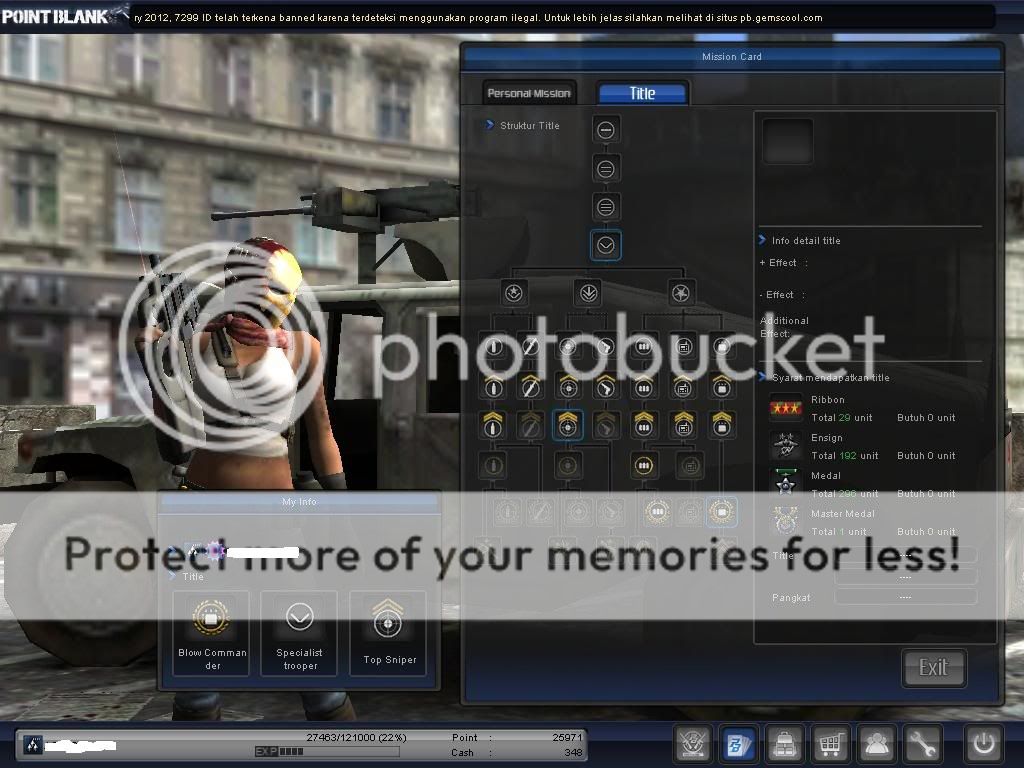This screenshot has height=768, width=1024.
Task: Switch to the Title tab
Action: tap(643, 93)
